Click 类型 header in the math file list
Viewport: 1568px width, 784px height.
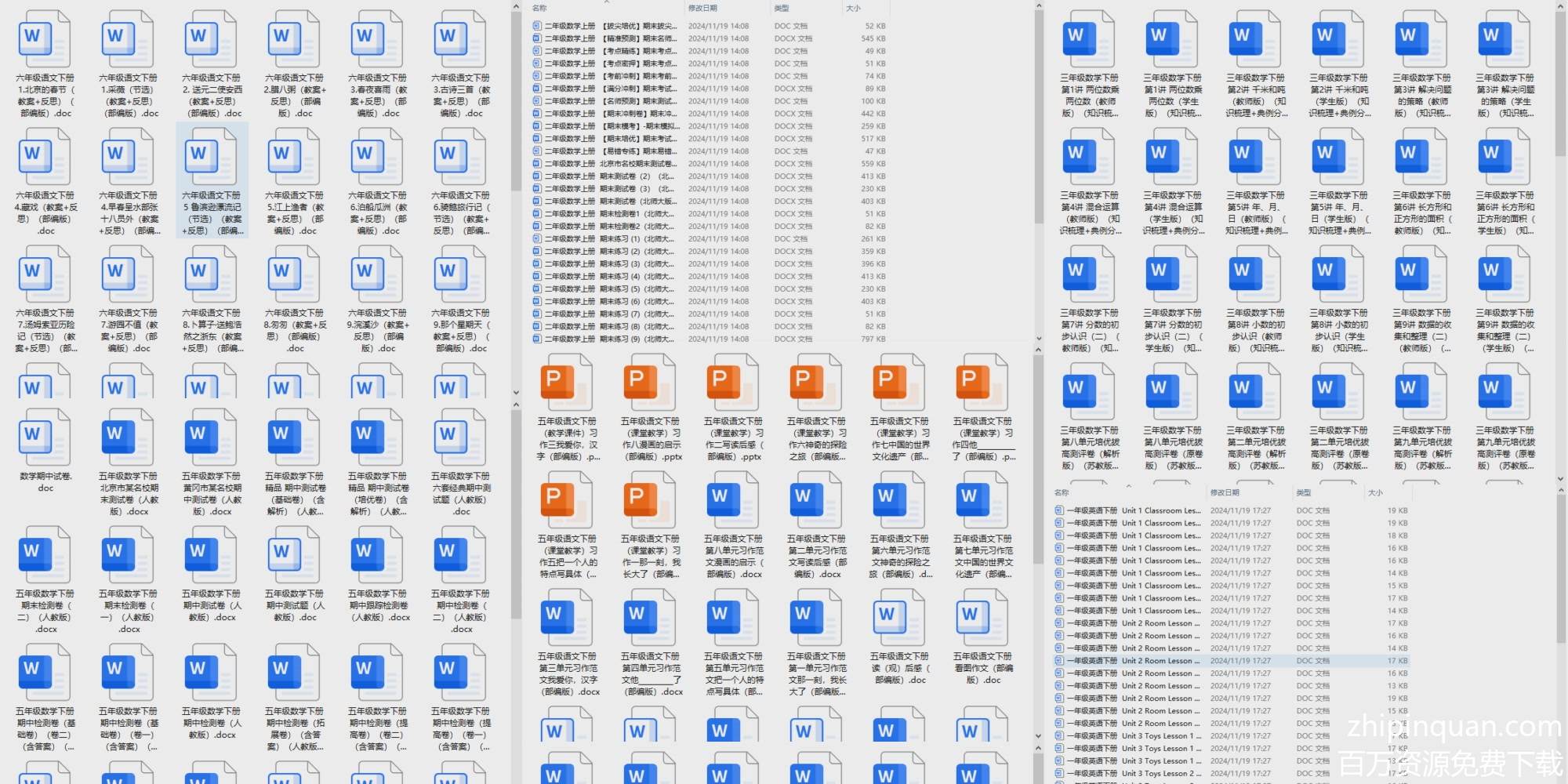781,8
